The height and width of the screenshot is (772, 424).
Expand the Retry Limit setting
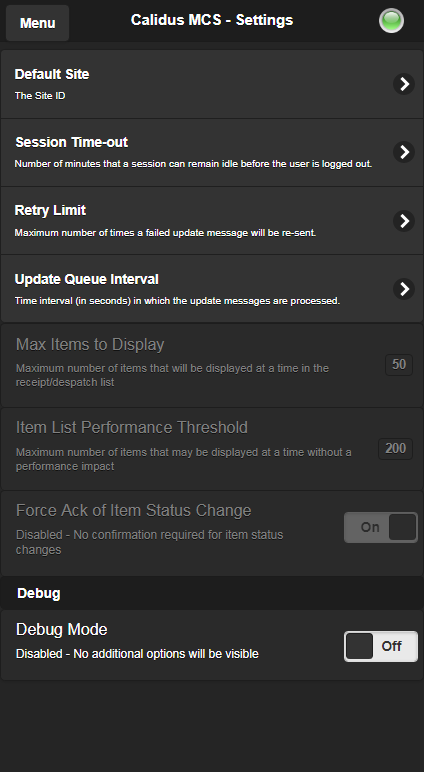(x=212, y=221)
